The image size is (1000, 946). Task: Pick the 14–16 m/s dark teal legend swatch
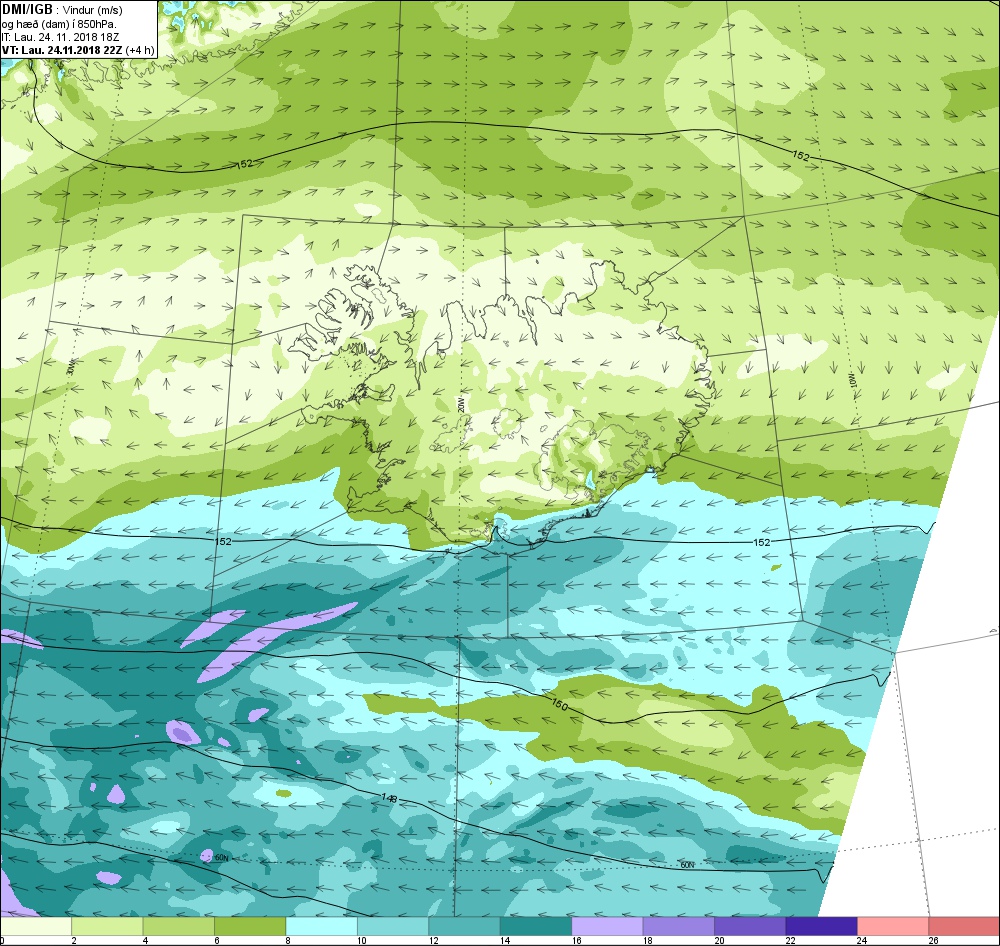(x=536, y=926)
